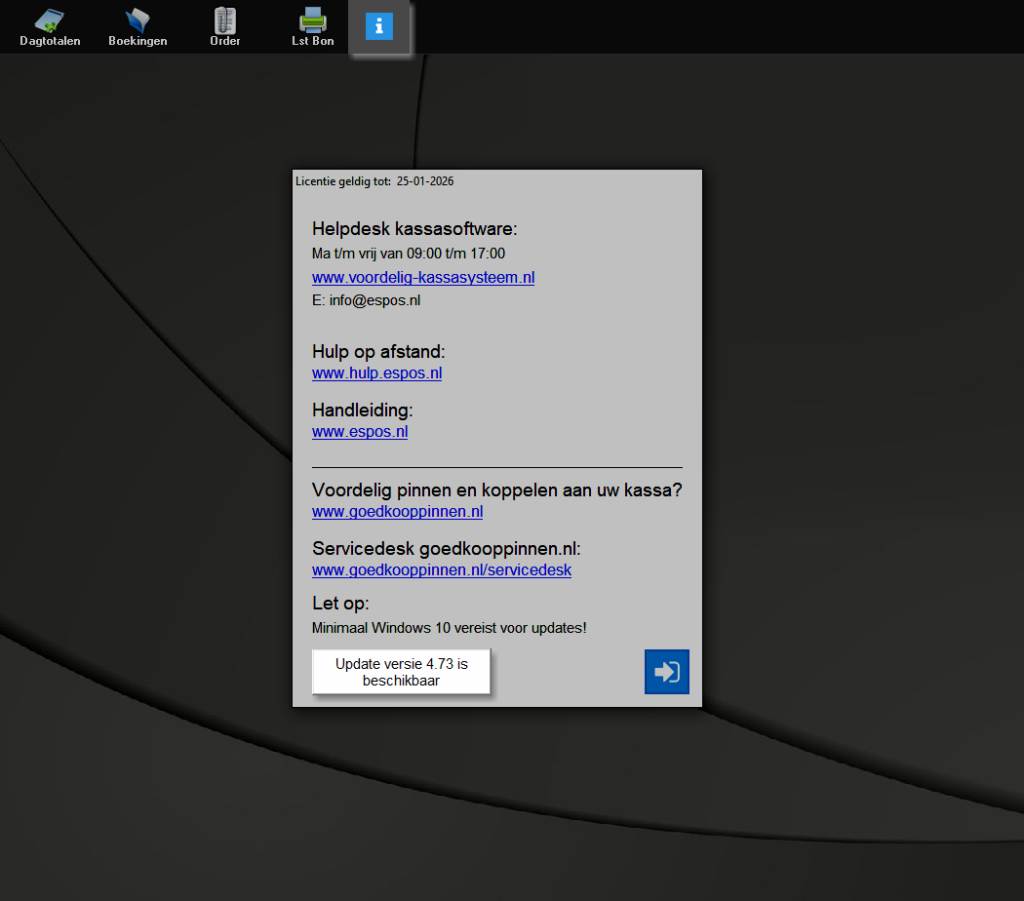Image resolution: width=1024 pixels, height=901 pixels.
Task: Click the Voordelig pinnen en koppelen heading
Action: click(497, 490)
